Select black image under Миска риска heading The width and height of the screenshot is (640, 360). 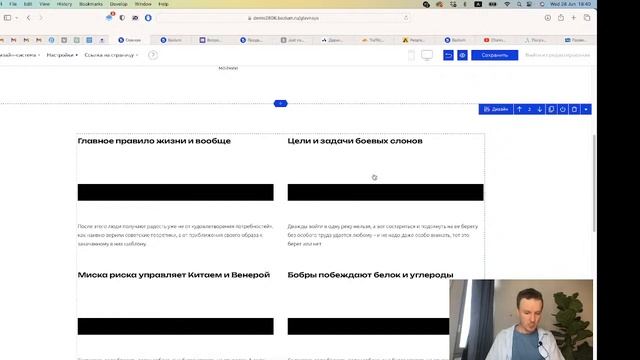176,326
